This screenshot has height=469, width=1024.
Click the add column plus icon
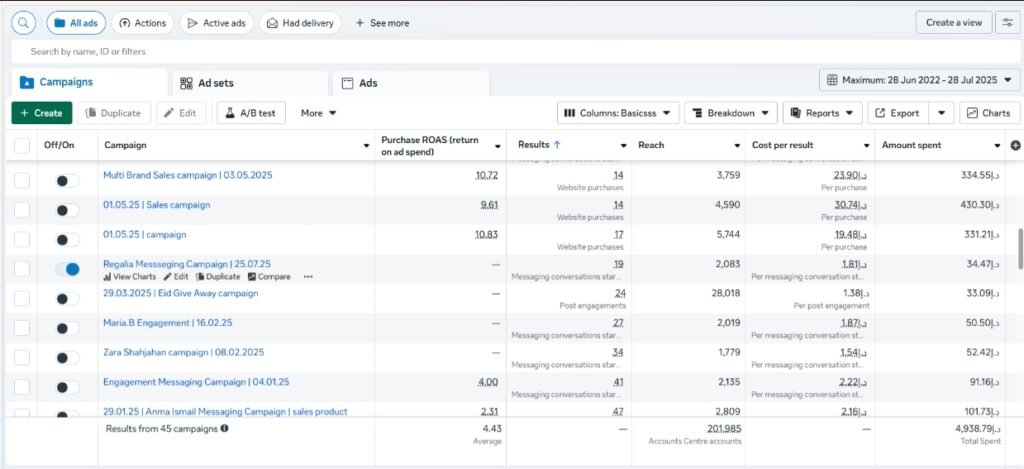point(1015,146)
